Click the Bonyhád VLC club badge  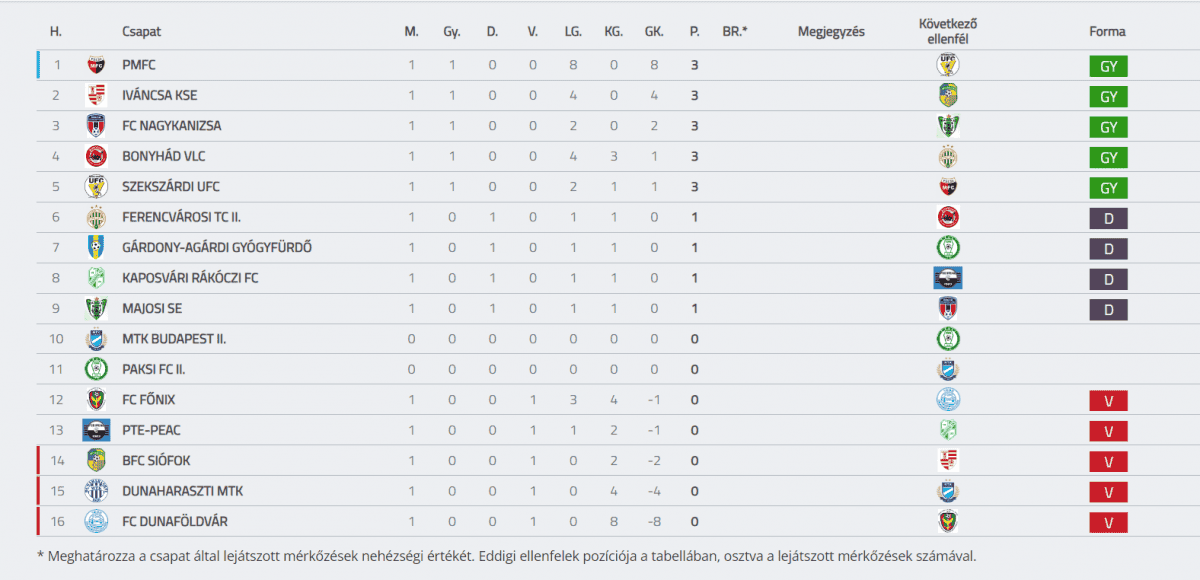[x=96, y=157]
